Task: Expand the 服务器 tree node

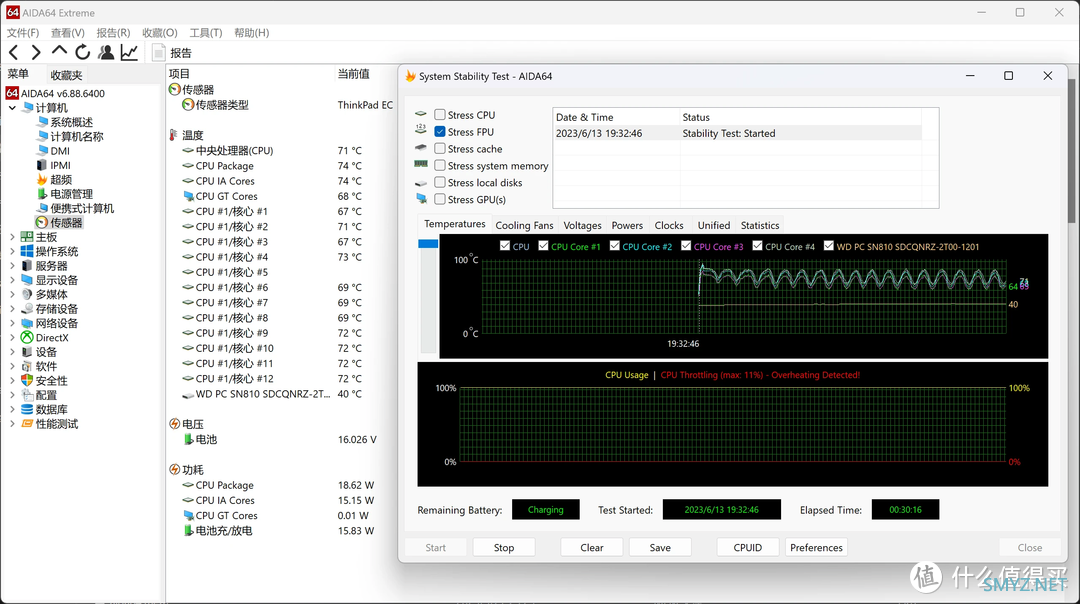Action: point(12,266)
